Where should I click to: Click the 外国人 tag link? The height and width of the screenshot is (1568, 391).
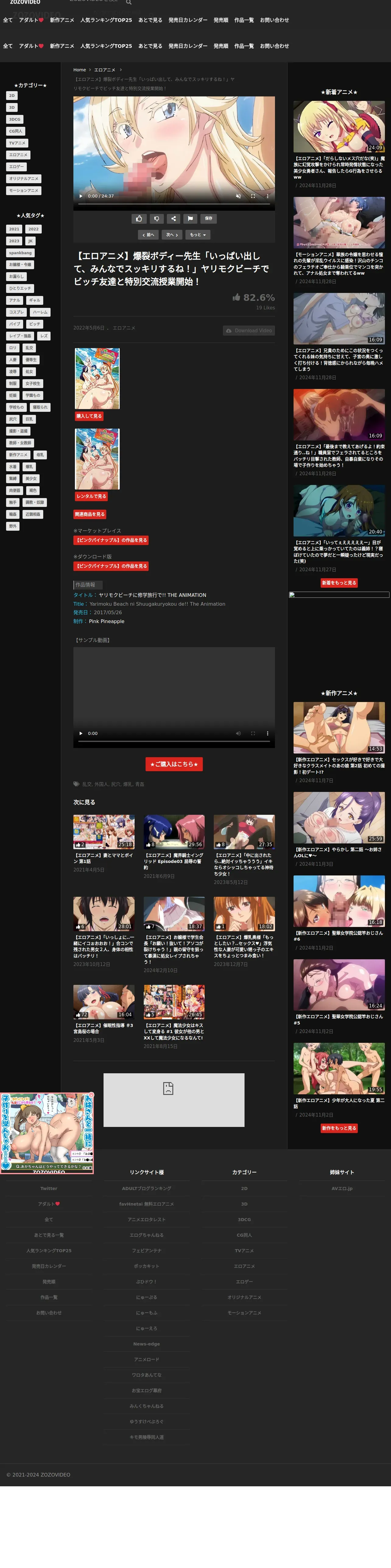[x=101, y=785]
